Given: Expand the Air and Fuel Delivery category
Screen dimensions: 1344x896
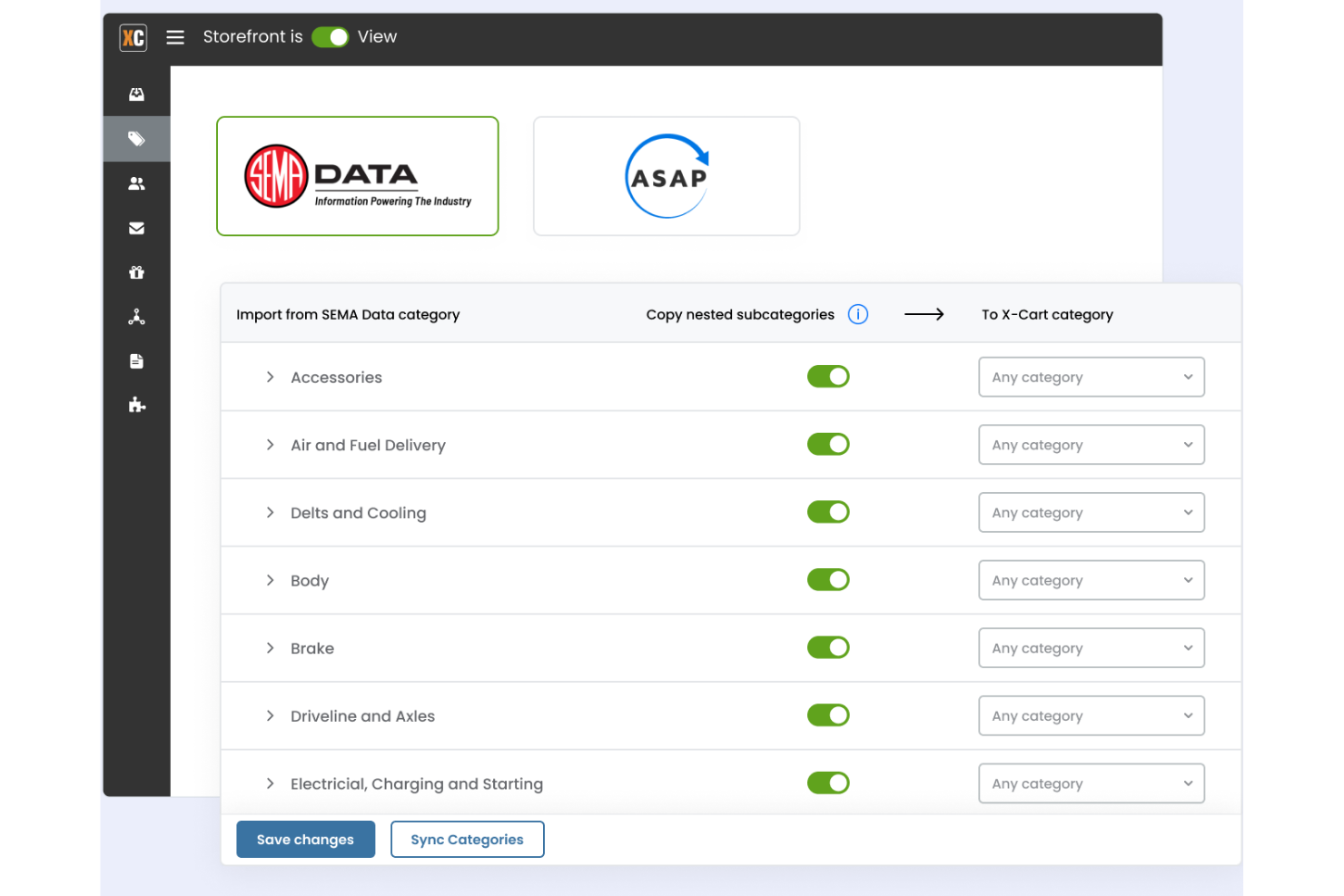Looking at the screenshot, I should (x=269, y=445).
